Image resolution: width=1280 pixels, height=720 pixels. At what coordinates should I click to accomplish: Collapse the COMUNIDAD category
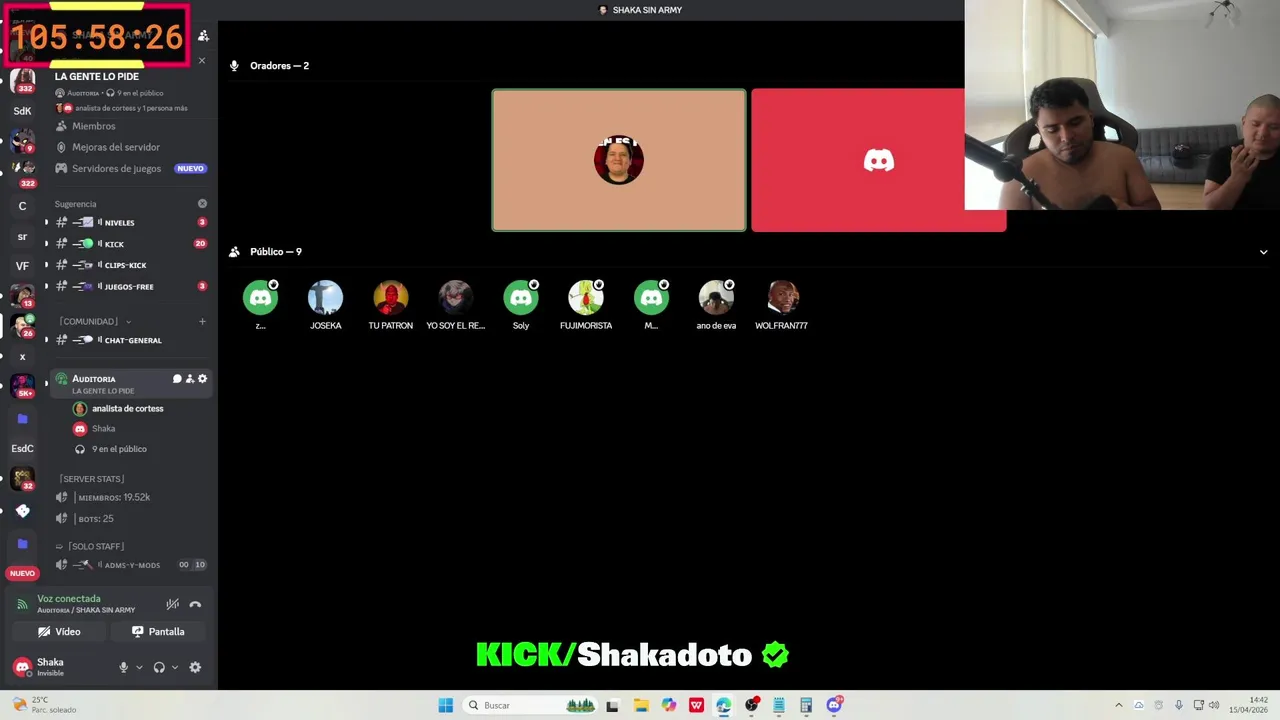click(x=94, y=321)
